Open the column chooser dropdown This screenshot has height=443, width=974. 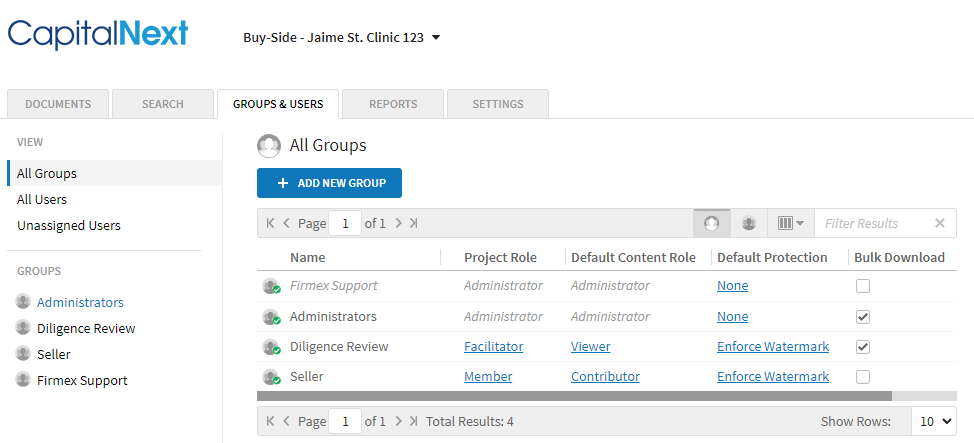pos(790,223)
